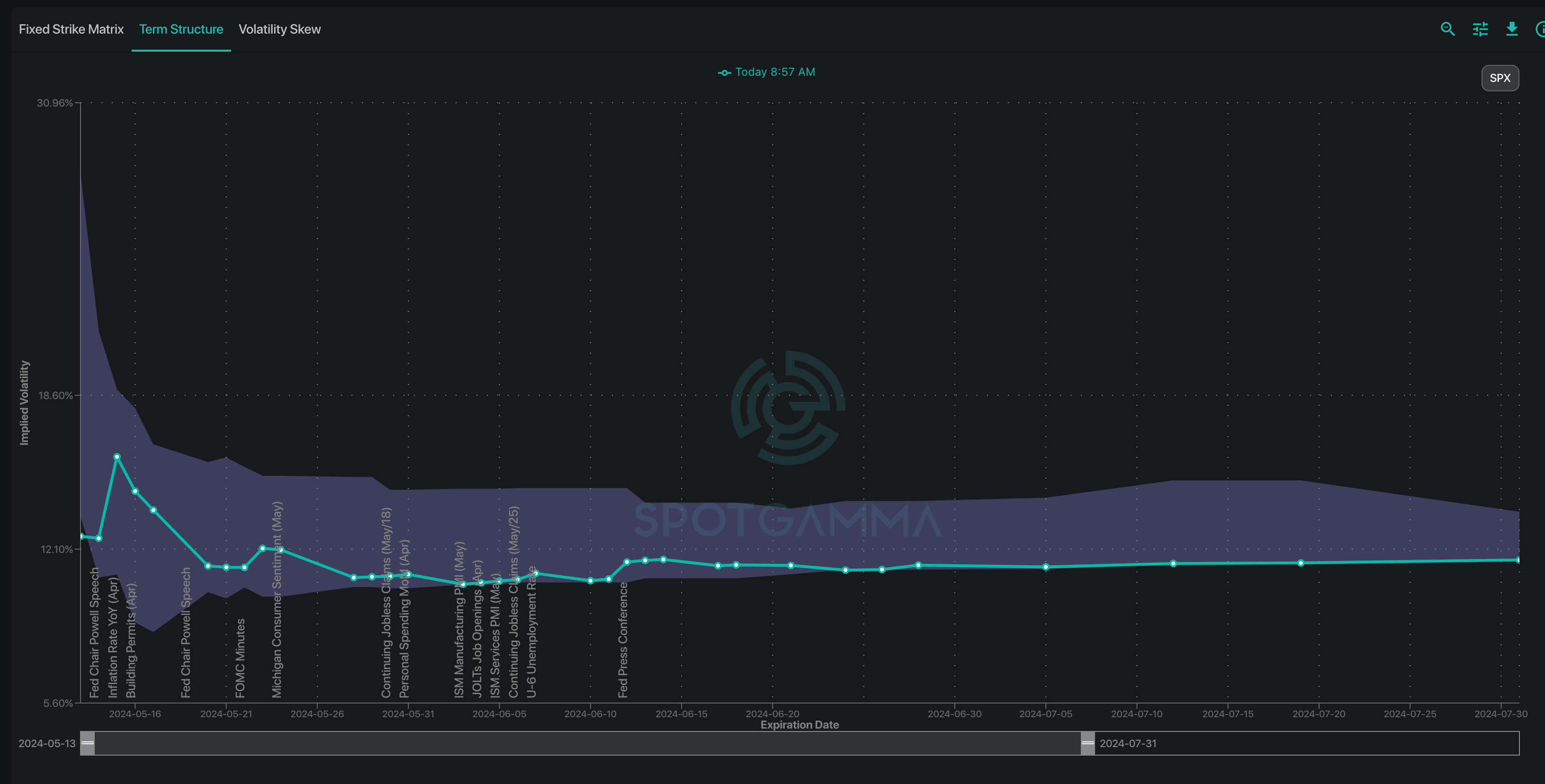Open chart settings sliders icon
The image size is (1545, 784).
[x=1480, y=29]
